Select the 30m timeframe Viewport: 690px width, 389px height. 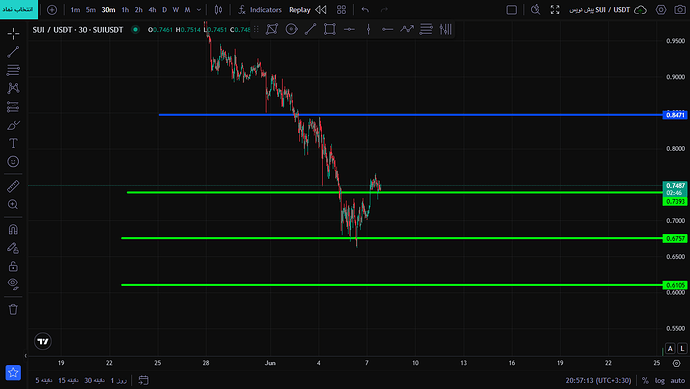point(108,10)
